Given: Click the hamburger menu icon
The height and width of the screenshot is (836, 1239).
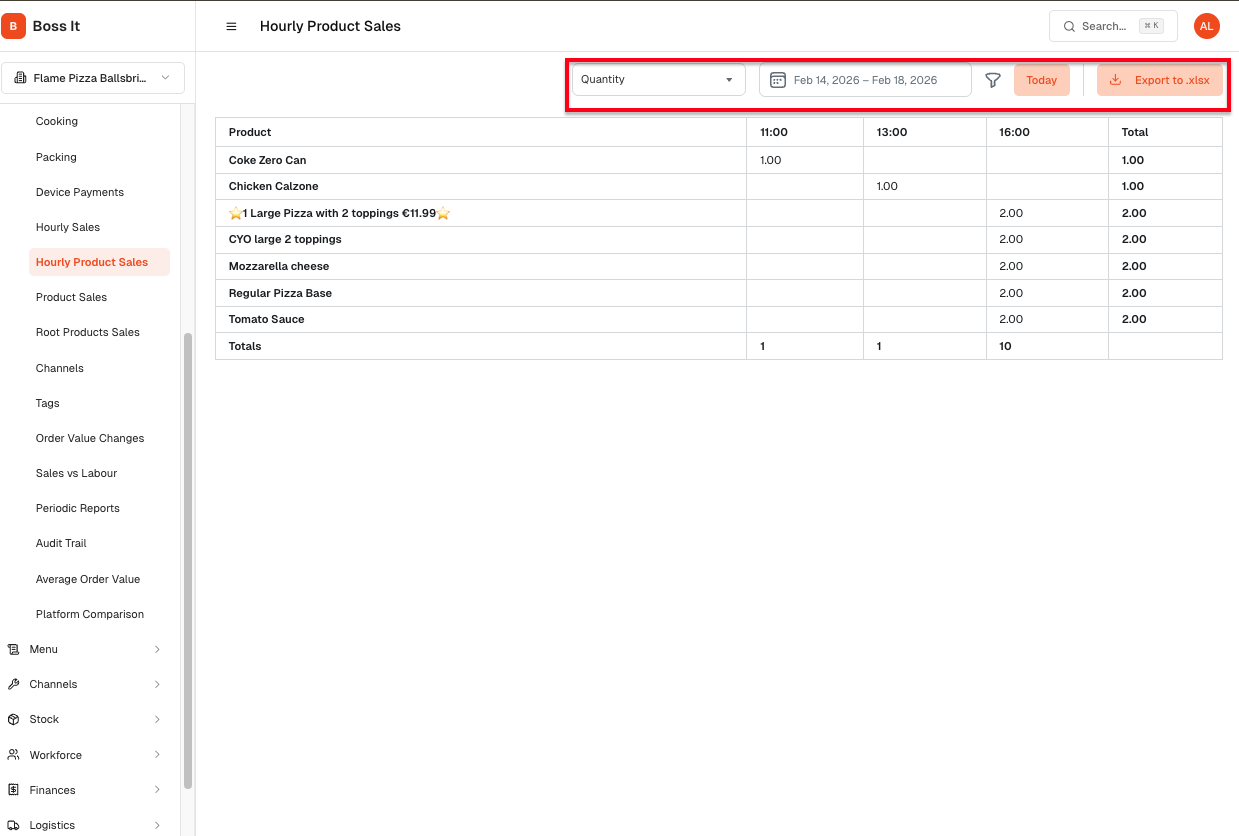Looking at the screenshot, I should pyautogui.click(x=231, y=26).
